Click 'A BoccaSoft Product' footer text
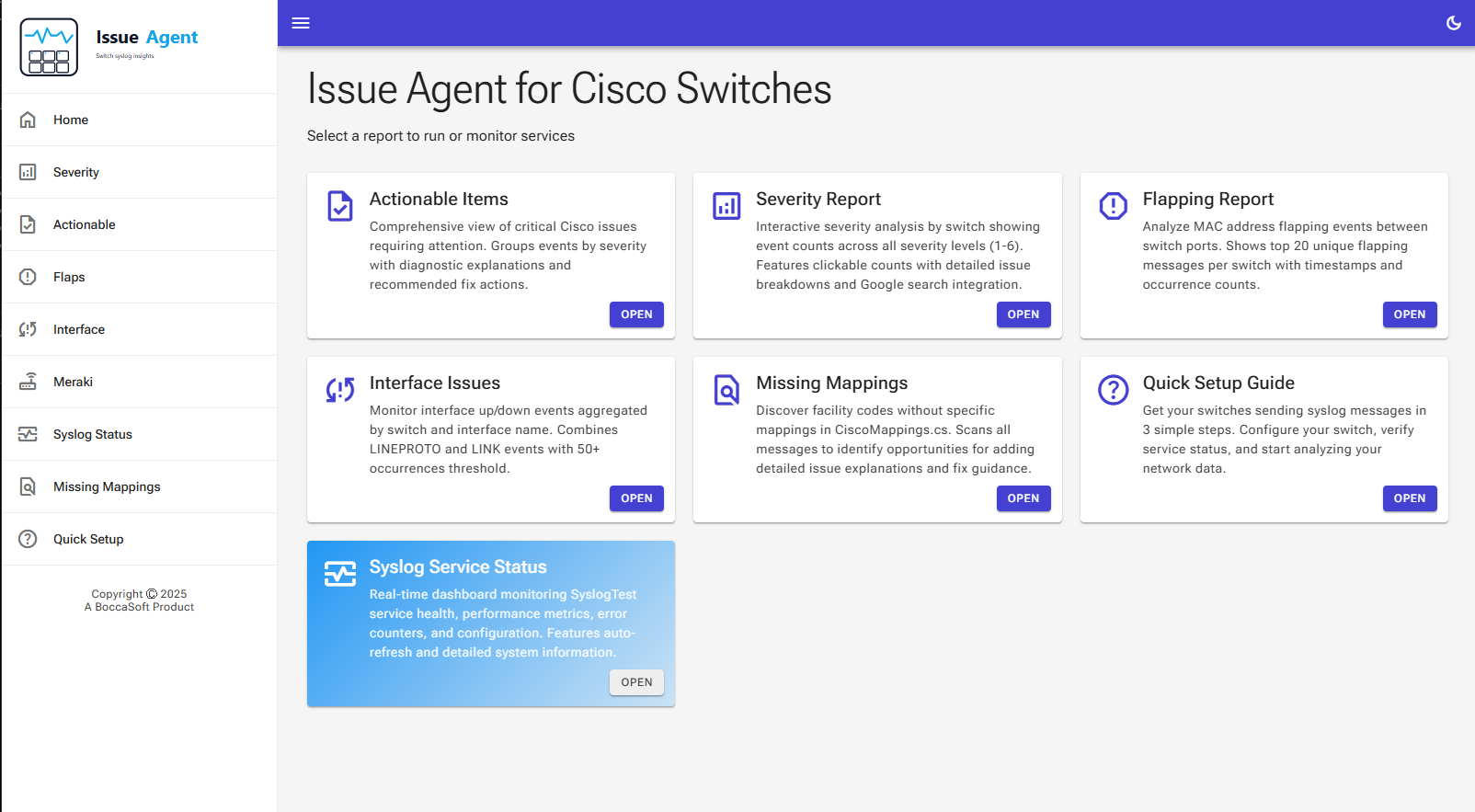 (139, 607)
